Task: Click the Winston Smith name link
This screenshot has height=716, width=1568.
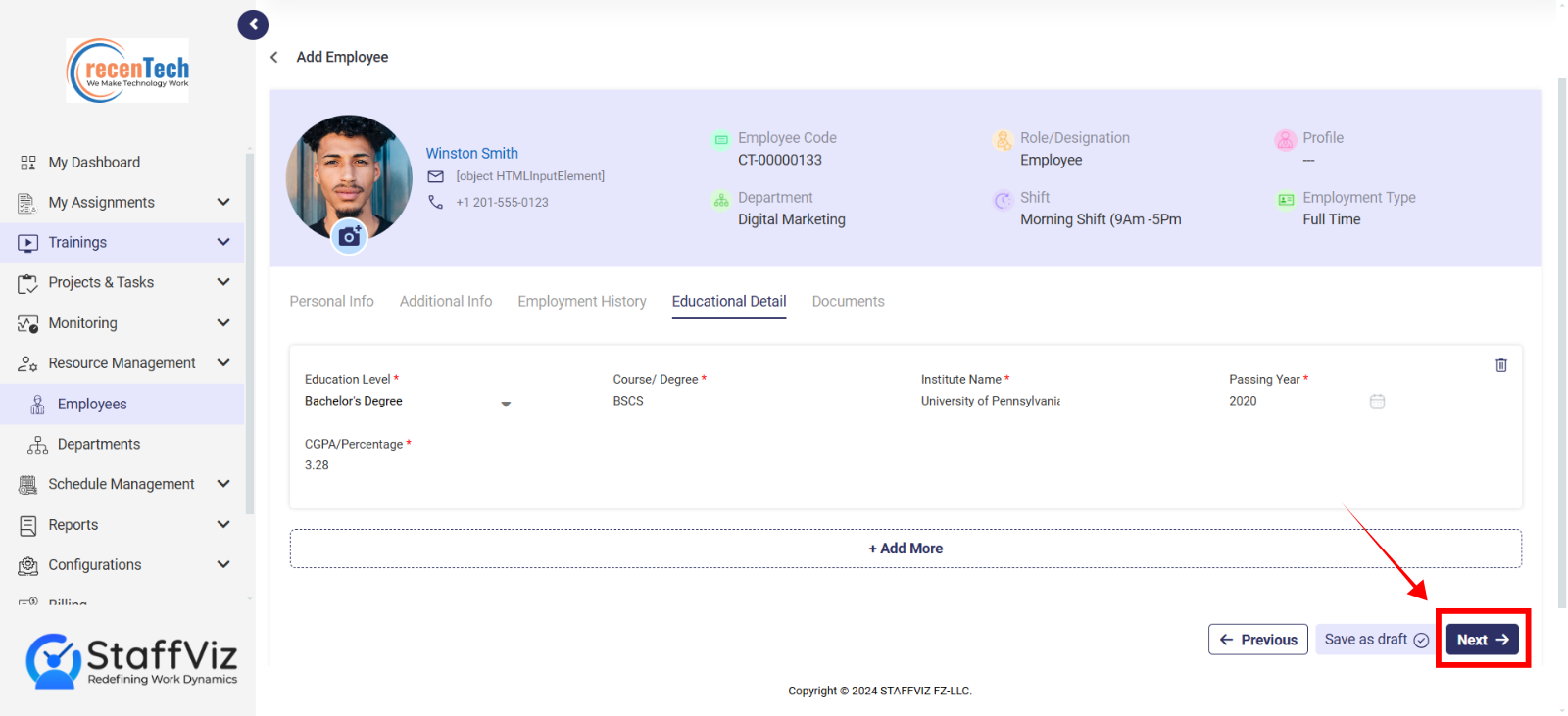Action: pos(471,154)
